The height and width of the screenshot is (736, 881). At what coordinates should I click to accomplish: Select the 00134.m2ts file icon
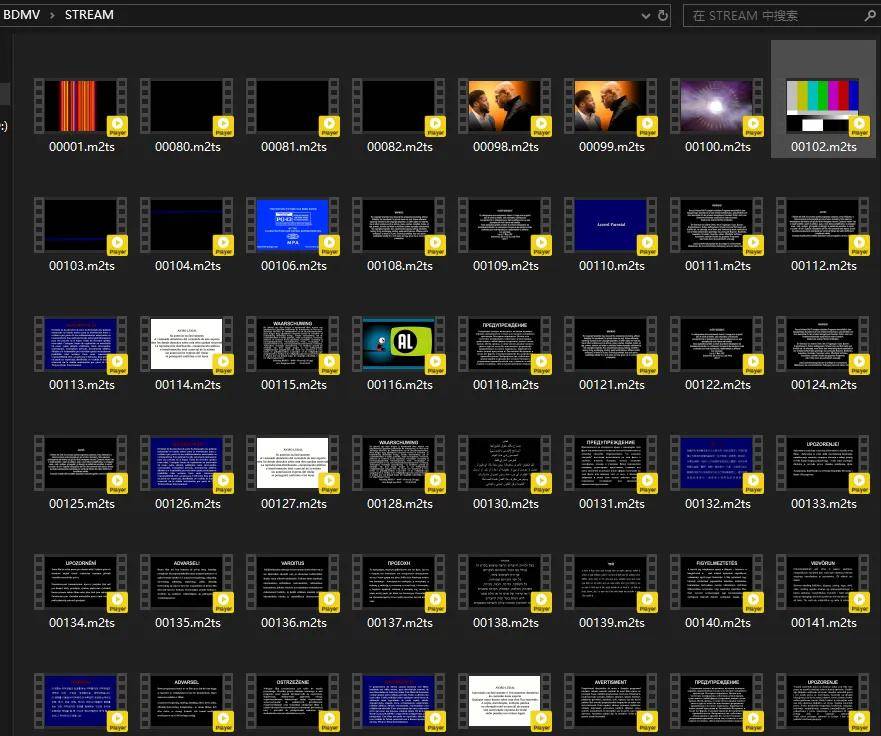coord(81,583)
